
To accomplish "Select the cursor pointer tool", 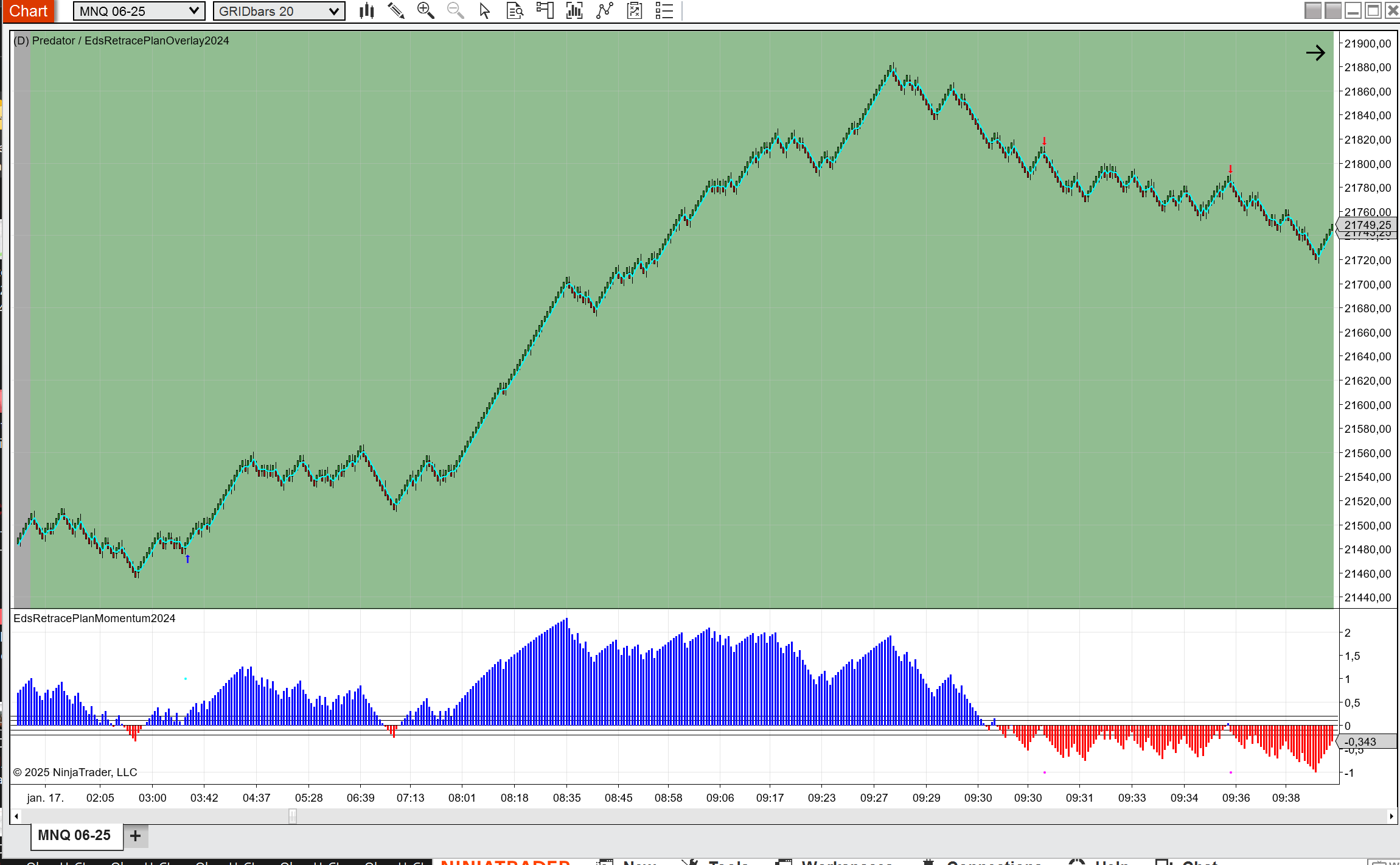I will pos(484,10).
